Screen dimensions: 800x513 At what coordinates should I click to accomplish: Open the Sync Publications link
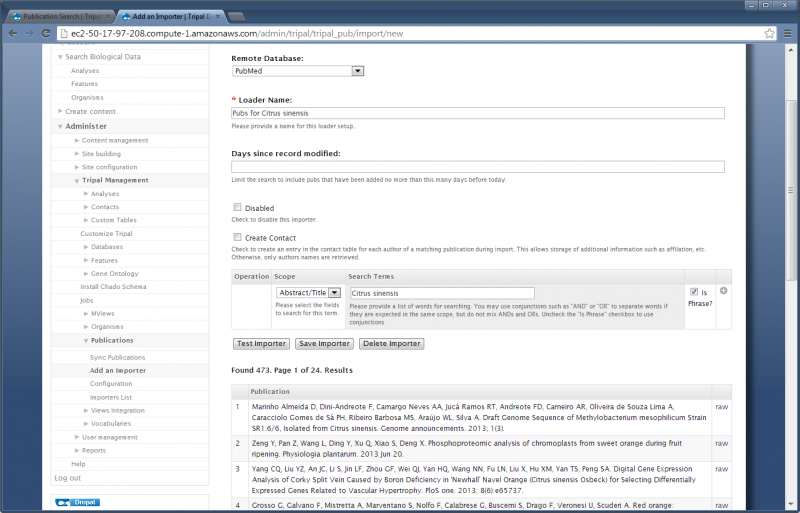(117, 357)
